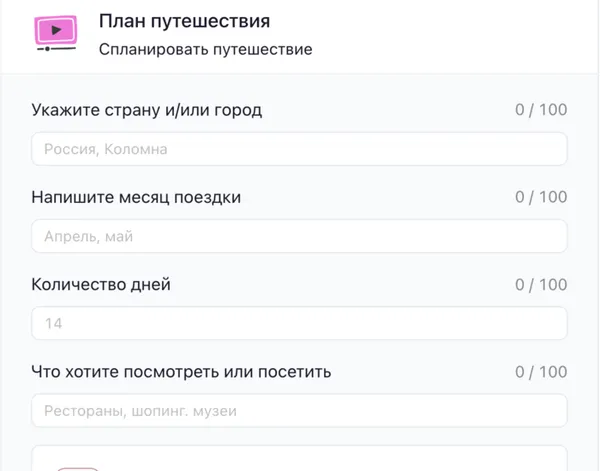Click the 0 / 100 counter for places to visit

point(541,372)
